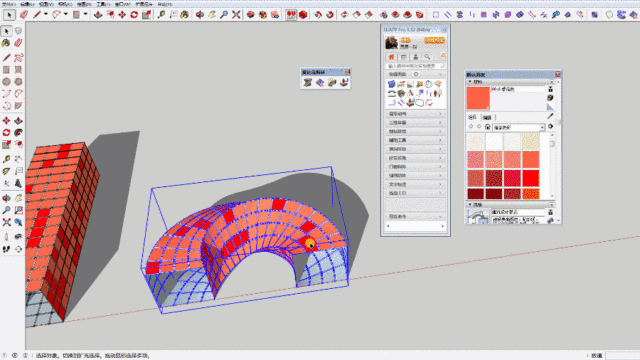The width and height of the screenshot is (640, 360).
Task: Pick the dark maroon swatch in bottom row
Action: coord(476,193)
